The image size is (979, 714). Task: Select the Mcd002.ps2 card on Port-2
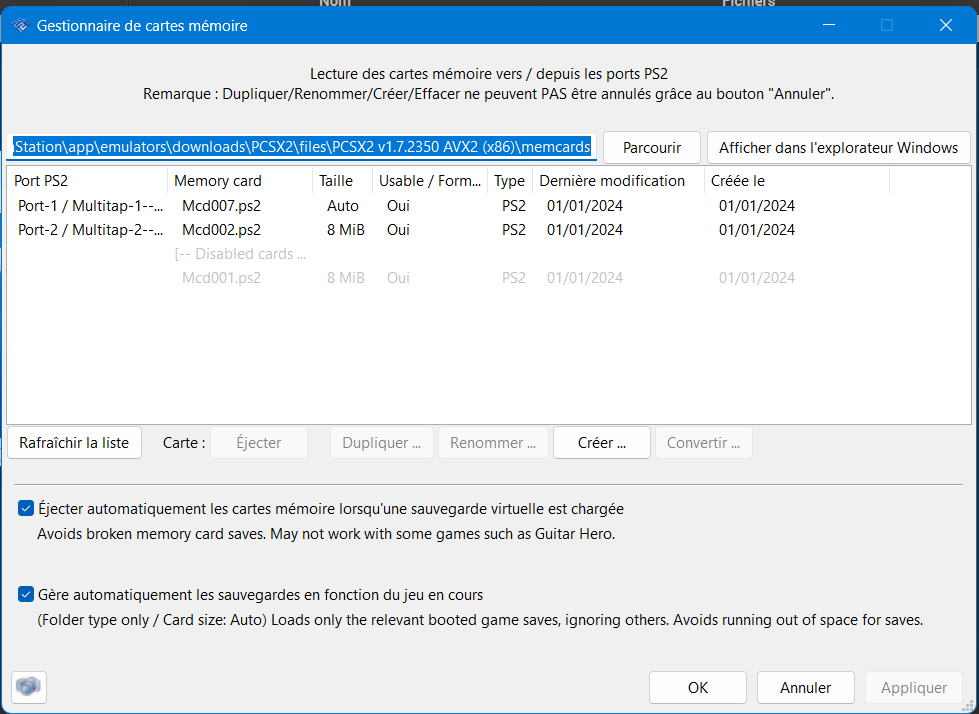(221, 230)
